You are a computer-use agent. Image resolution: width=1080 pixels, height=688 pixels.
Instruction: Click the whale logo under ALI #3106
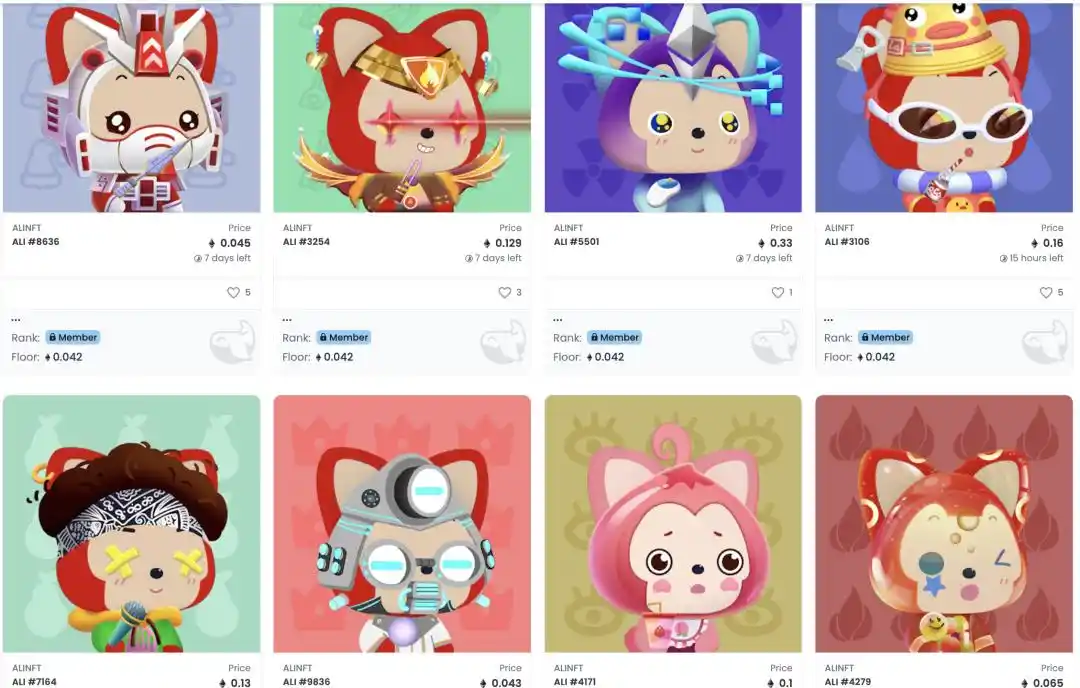coord(1045,342)
